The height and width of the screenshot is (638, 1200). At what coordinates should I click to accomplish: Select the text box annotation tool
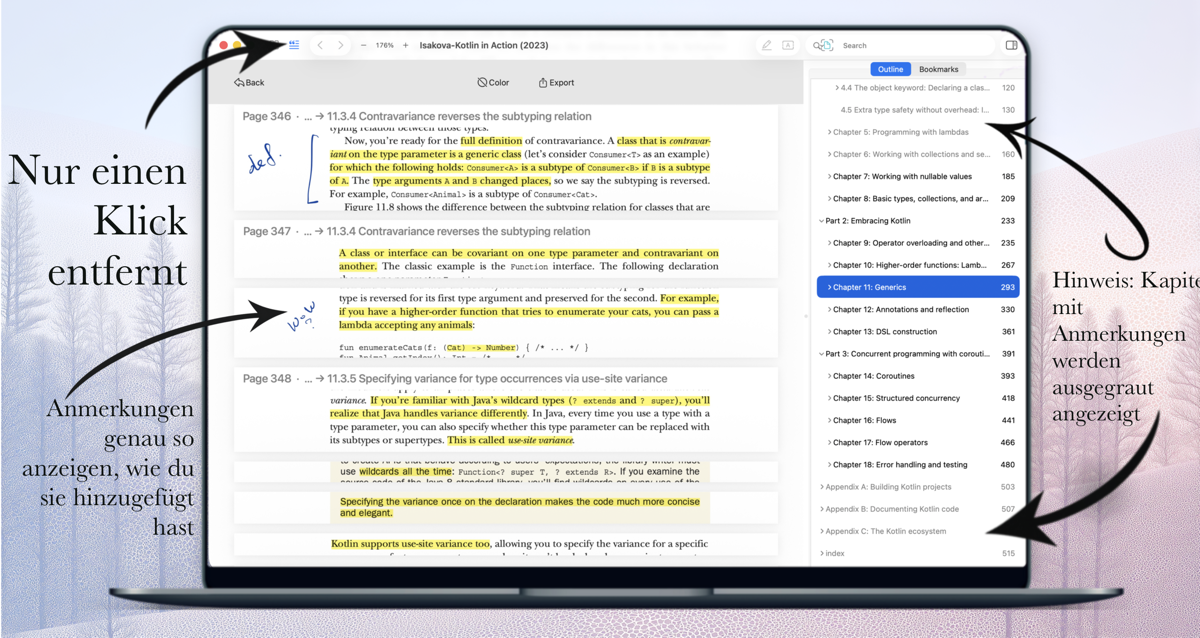tap(788, 45)
